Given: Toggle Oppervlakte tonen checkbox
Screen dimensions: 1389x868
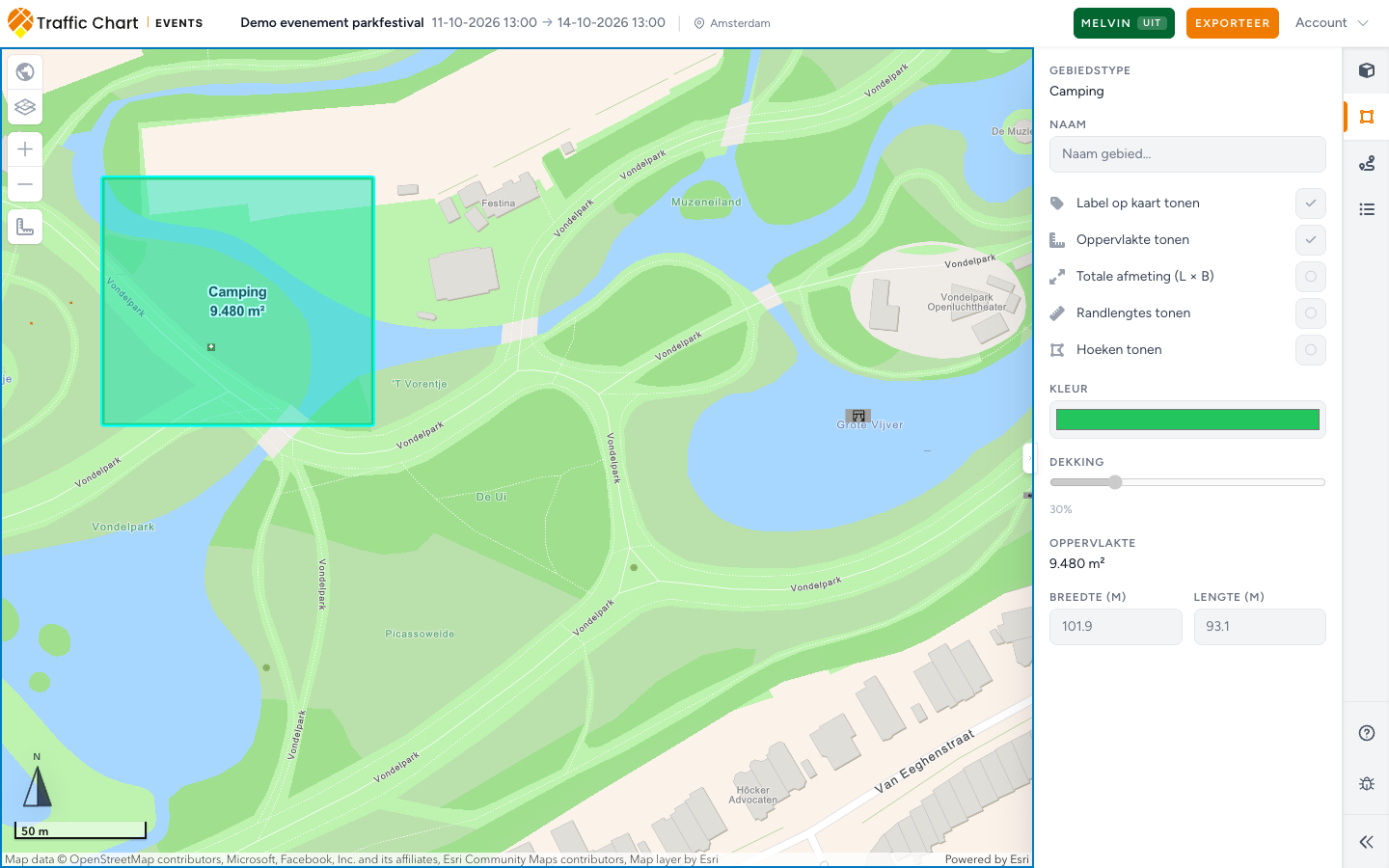Looking at the screenshot, I should point(1310,240).
